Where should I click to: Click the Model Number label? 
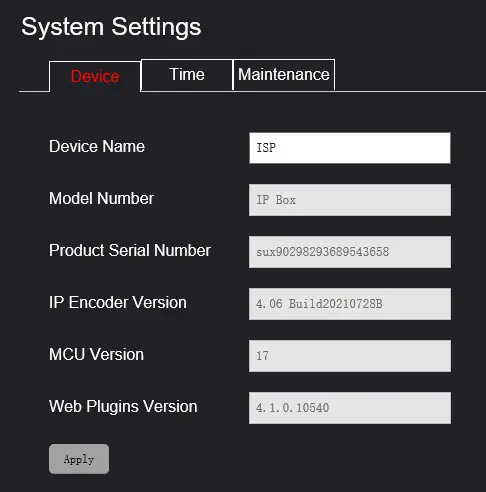click(x=101, y=198)
